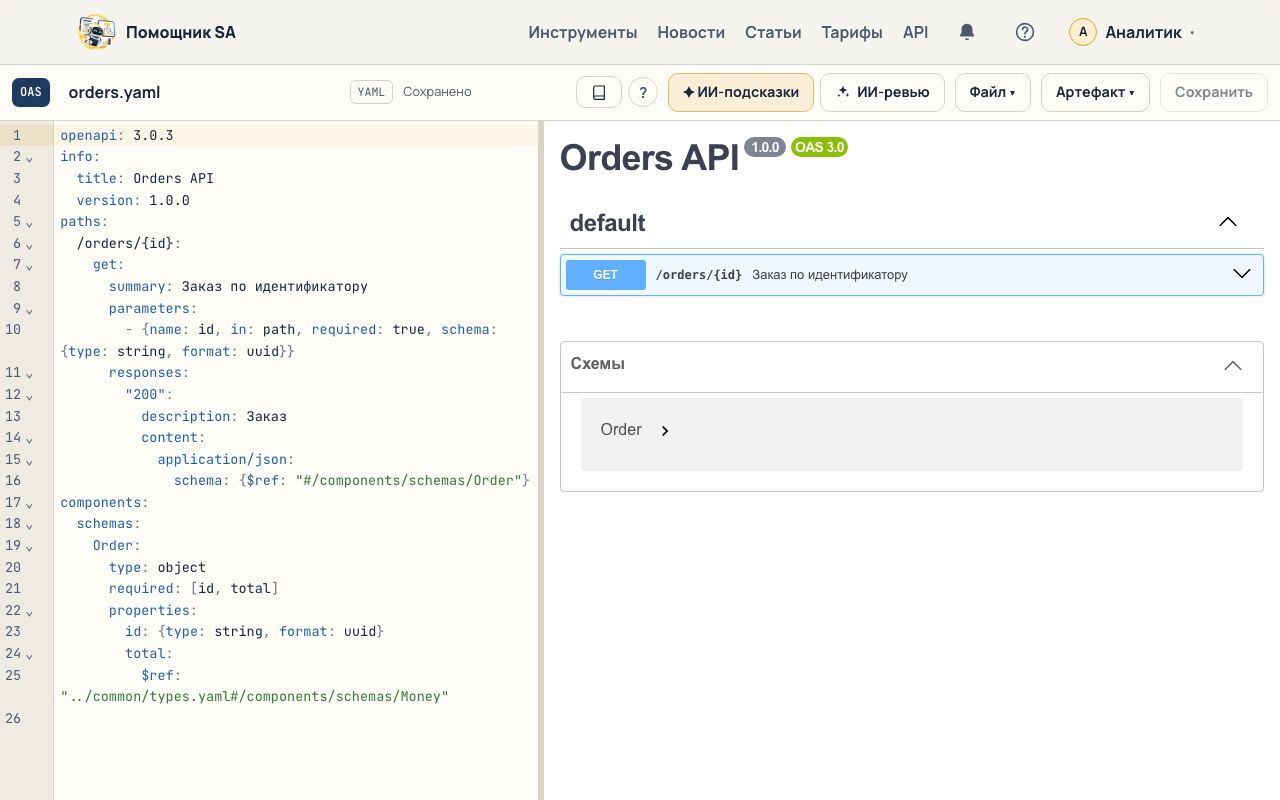Open the documentation book icon button
The height and width of the screenshot is (800, 1280).
[599, 92]
